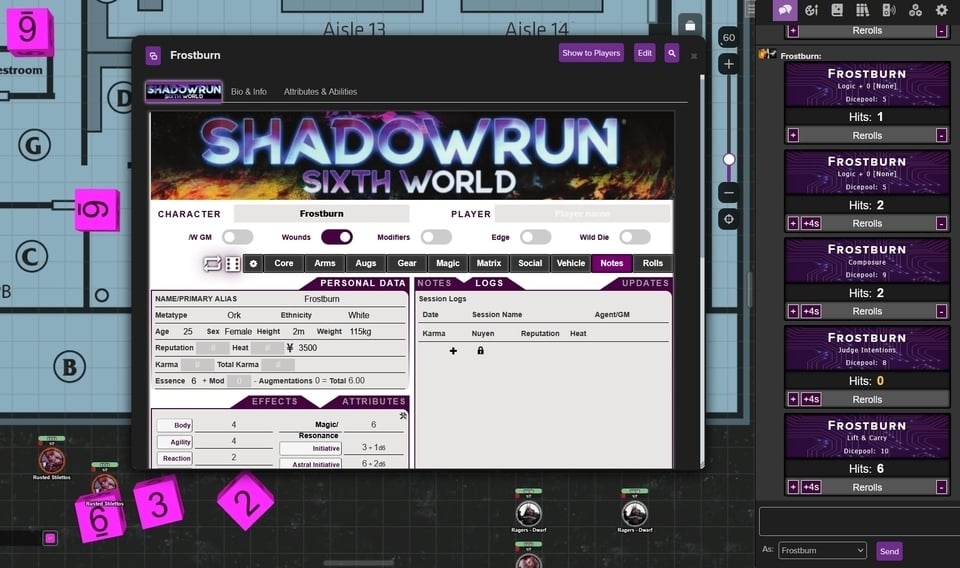Screen dimensions: 960x568
Task: Open the Art Library sidebar tab
Action: pyautogui.click(x=812, y=10)
